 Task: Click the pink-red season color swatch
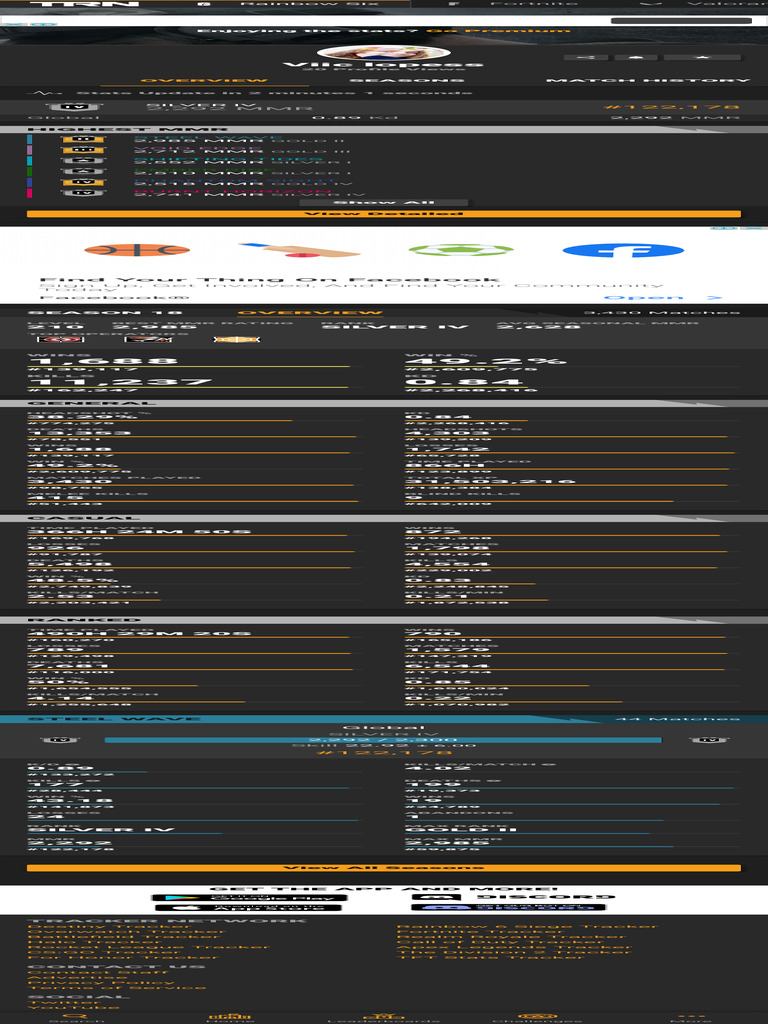[30, 193]
